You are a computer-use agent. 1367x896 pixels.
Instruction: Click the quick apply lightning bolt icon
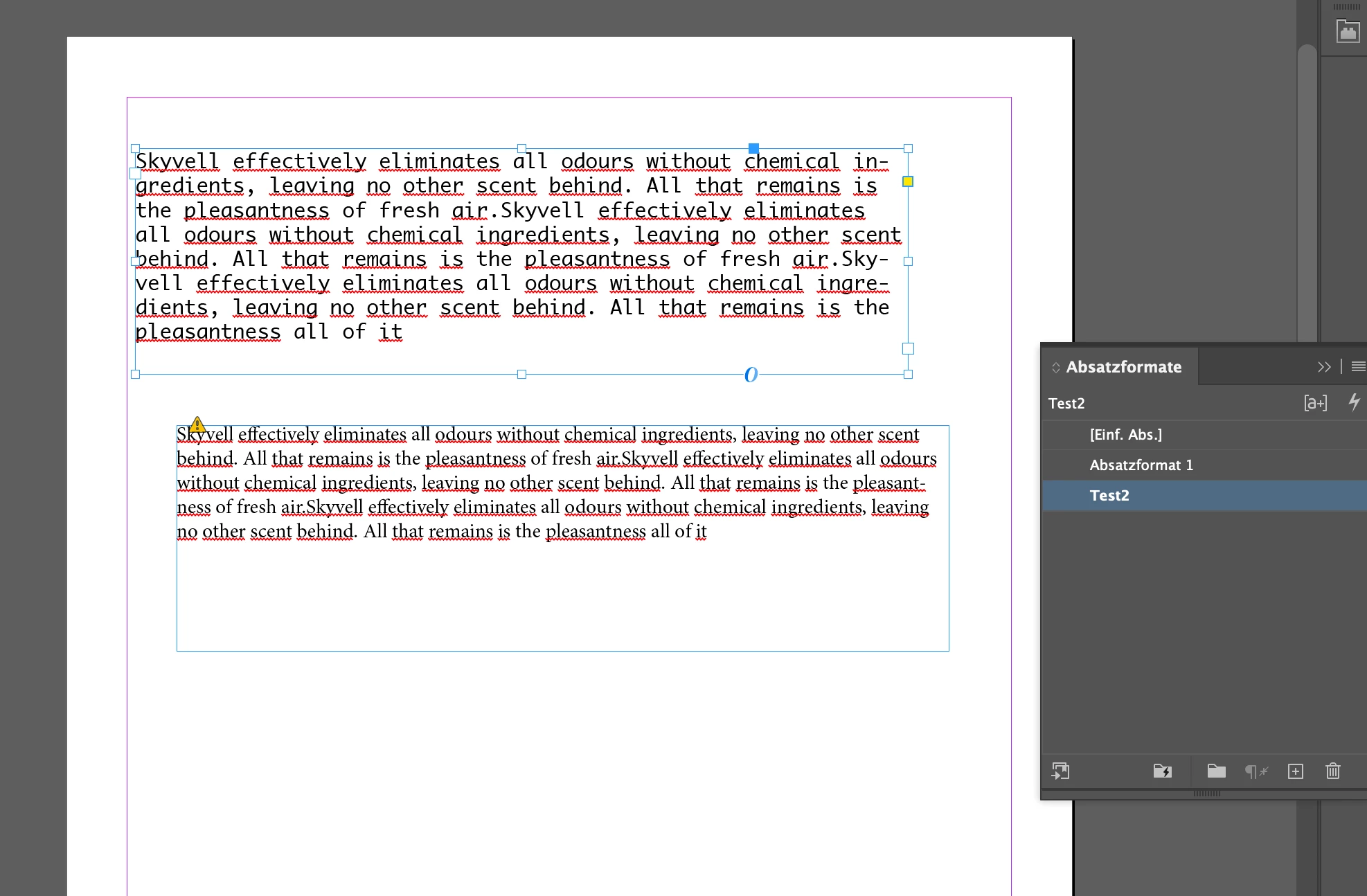coord(1354,402)
